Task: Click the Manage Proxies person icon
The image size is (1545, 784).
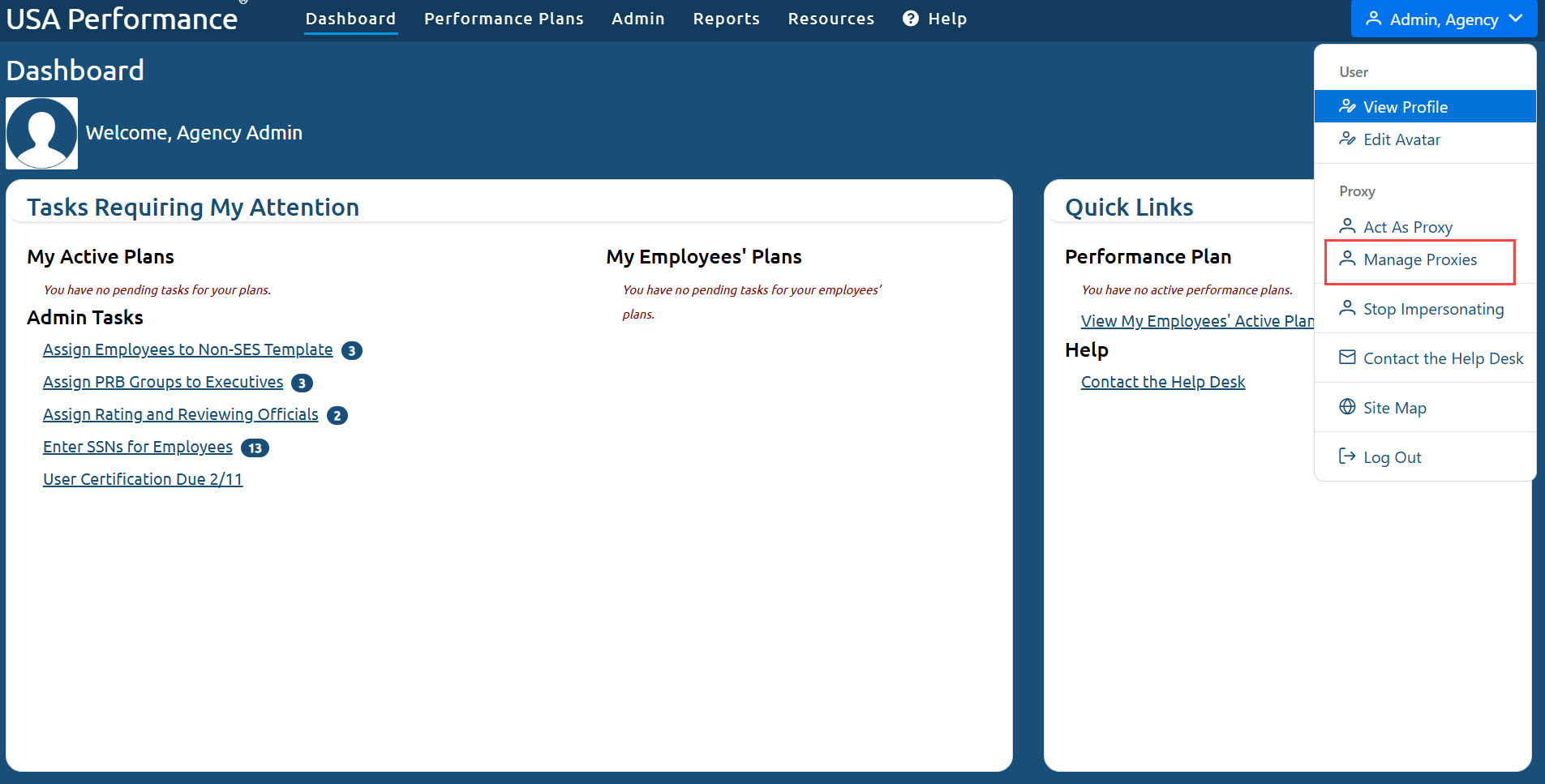Action: click(x=1347, y=259)
